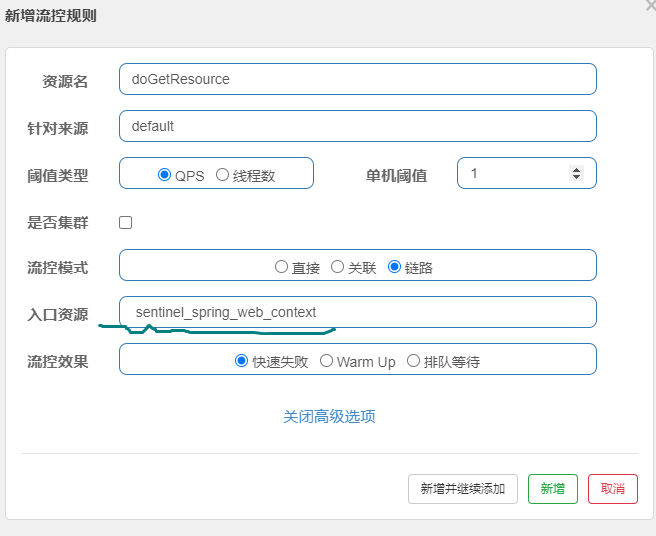The height and width of the screenshot is (536, 656).
Task: Click the 入口资源 label
Action: 58,314
